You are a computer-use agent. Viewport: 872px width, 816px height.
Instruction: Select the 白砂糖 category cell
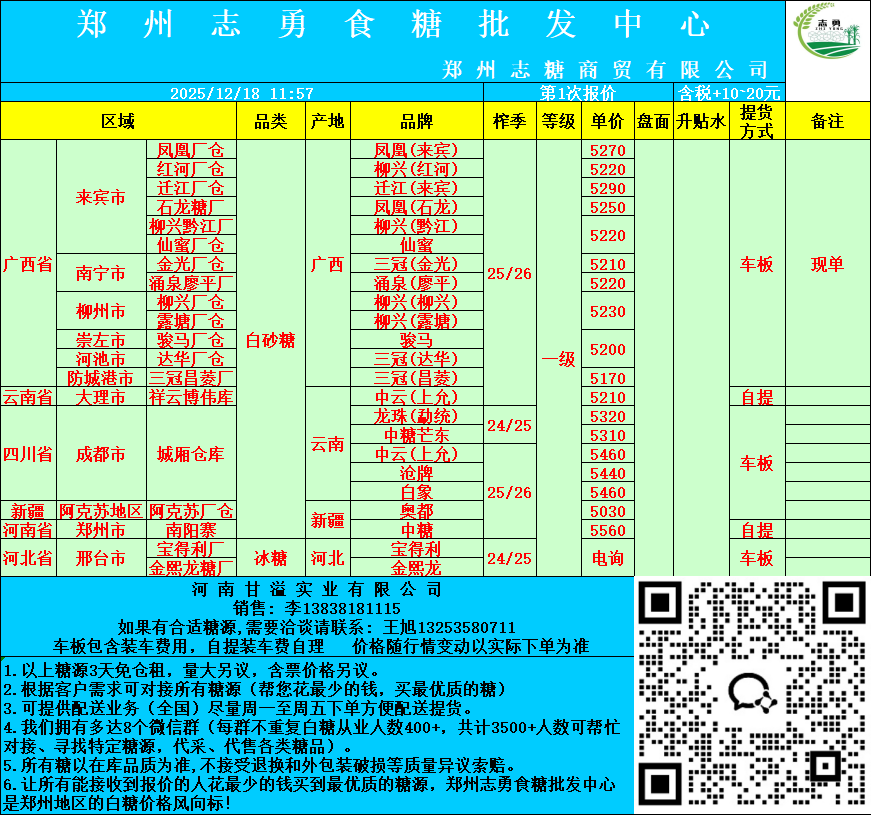coord(271,340)
